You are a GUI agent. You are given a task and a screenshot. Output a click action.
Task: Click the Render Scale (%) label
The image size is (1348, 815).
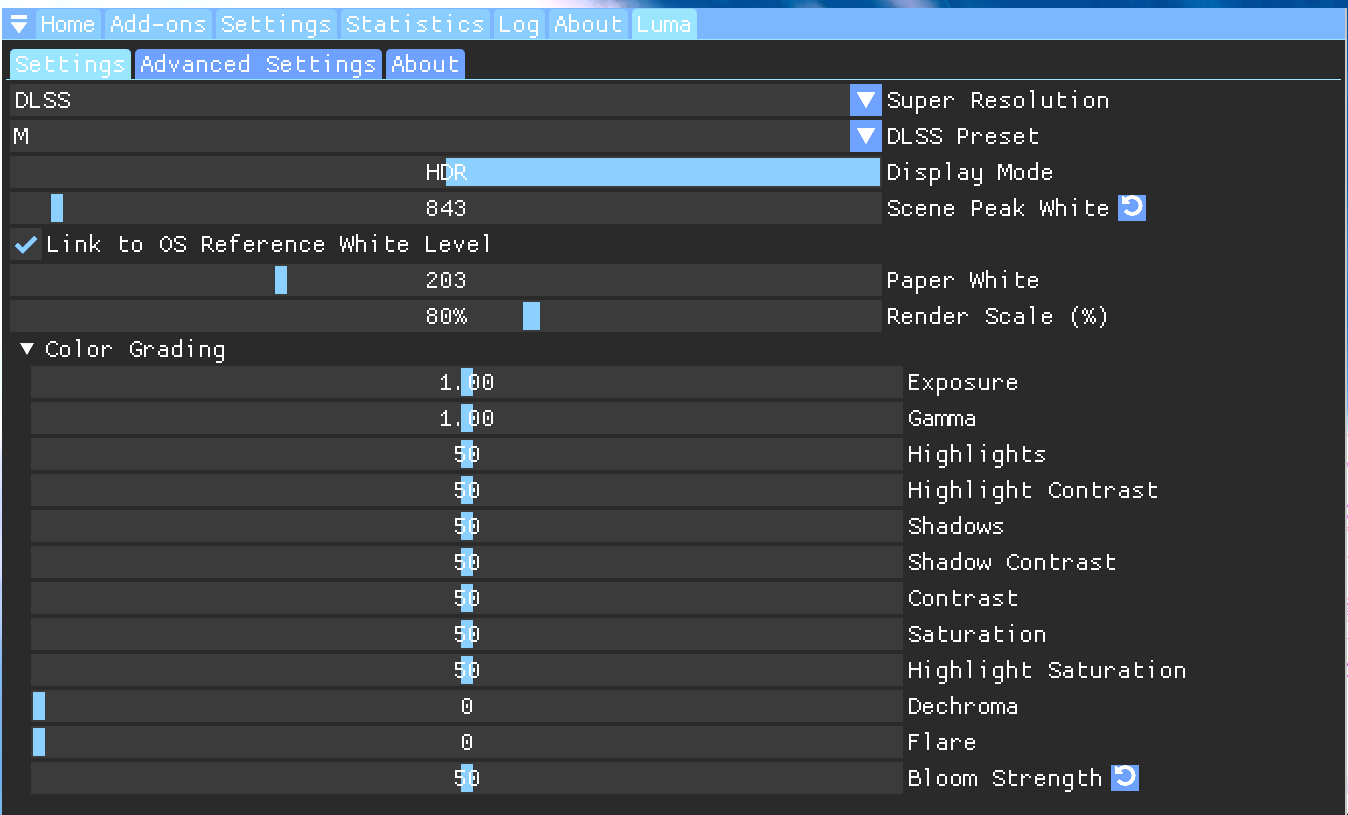[x=998, y=316]
